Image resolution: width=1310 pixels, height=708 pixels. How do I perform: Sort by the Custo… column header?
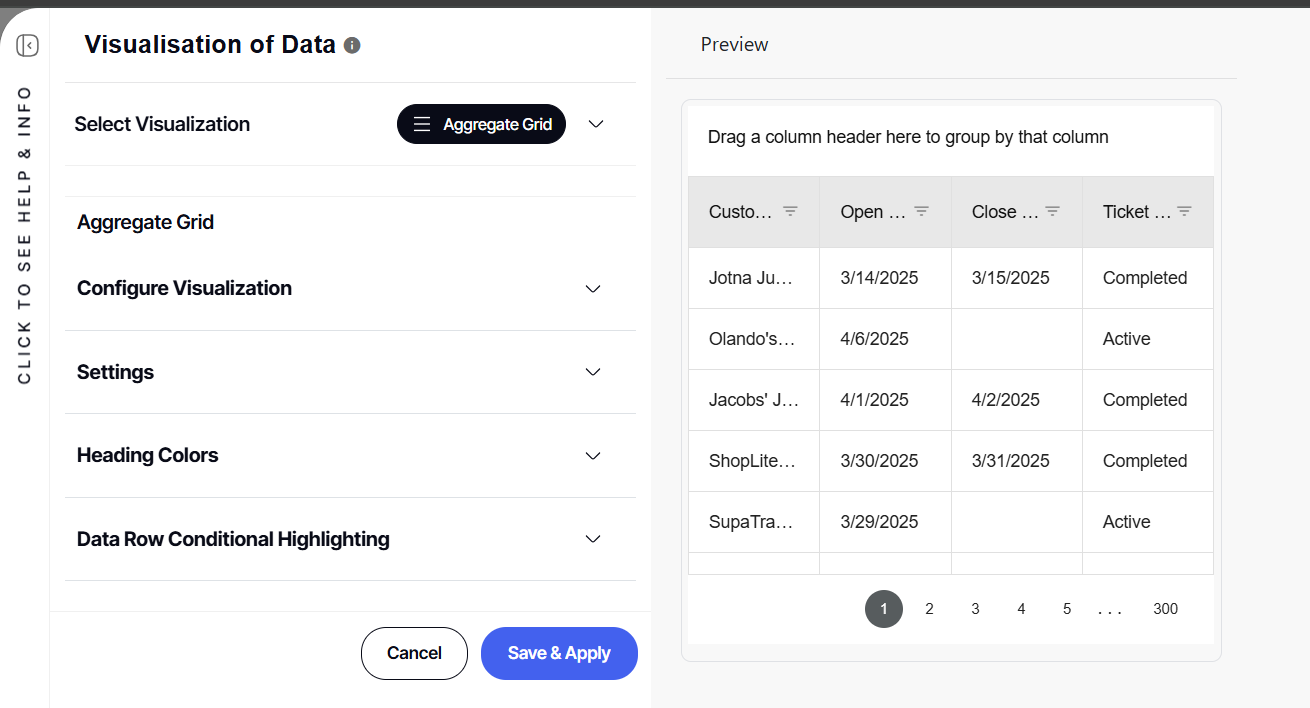(x=741, y=212)
